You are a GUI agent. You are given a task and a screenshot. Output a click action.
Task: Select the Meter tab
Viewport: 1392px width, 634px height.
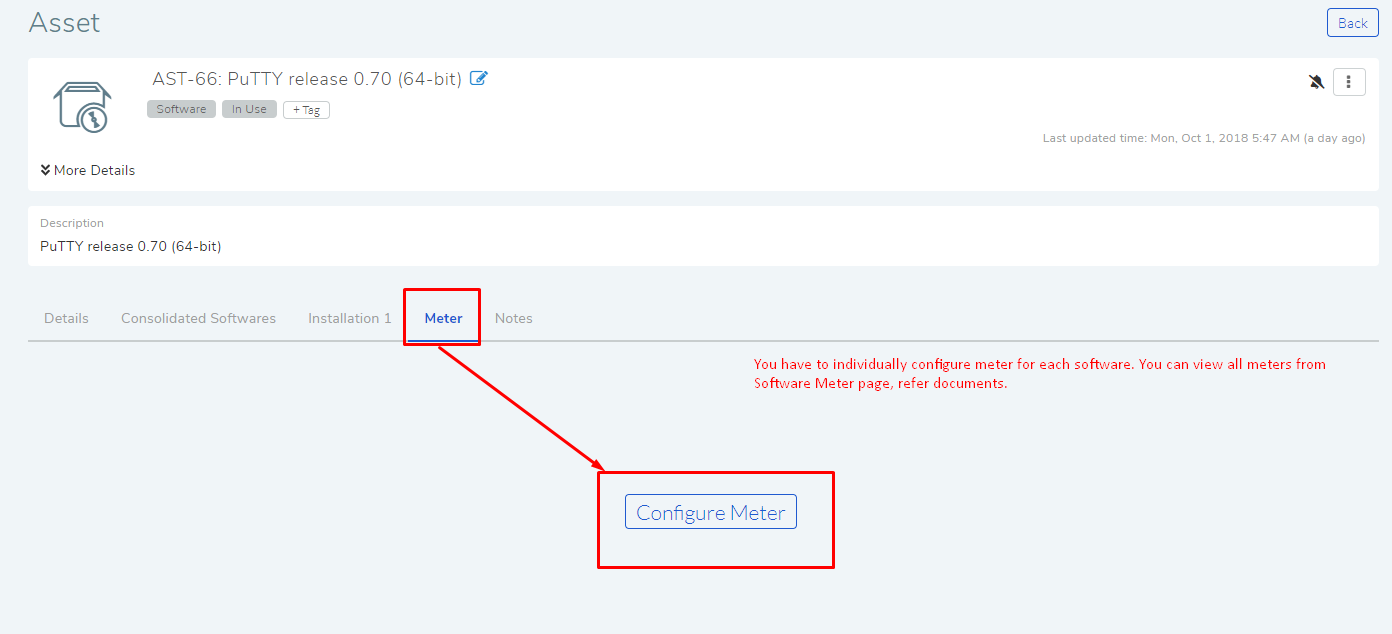pos(443,318)
